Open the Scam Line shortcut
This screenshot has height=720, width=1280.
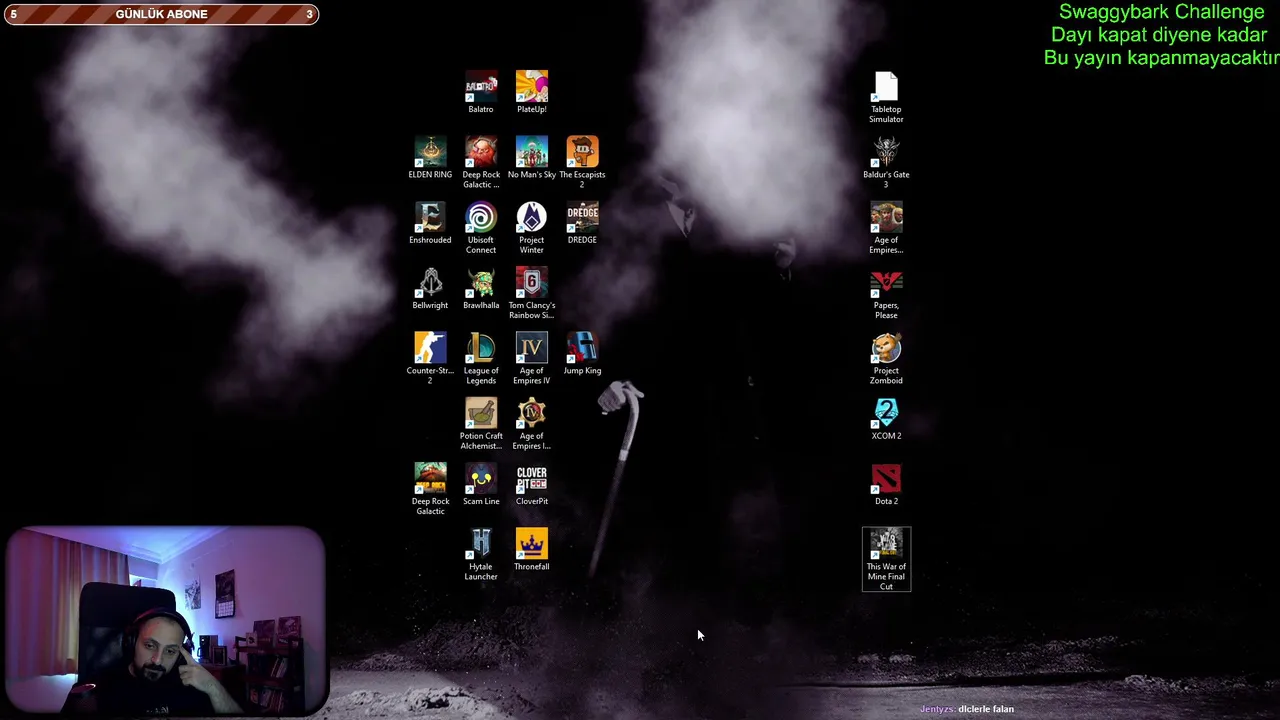(x=481, y=484)
